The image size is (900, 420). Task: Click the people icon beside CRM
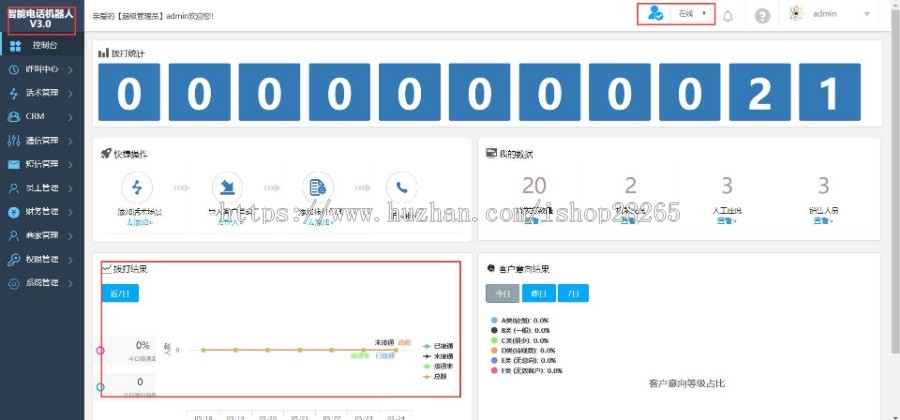[x=14, y=116]
